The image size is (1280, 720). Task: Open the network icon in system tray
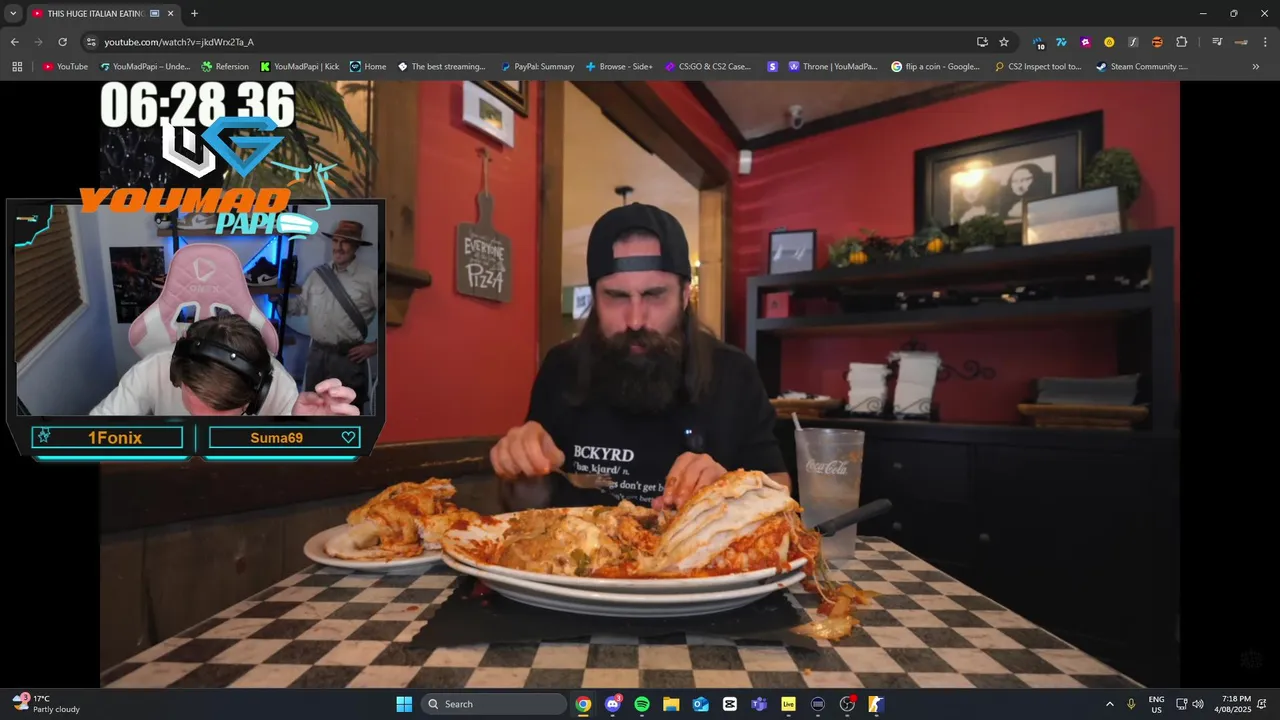(1181, 704)
